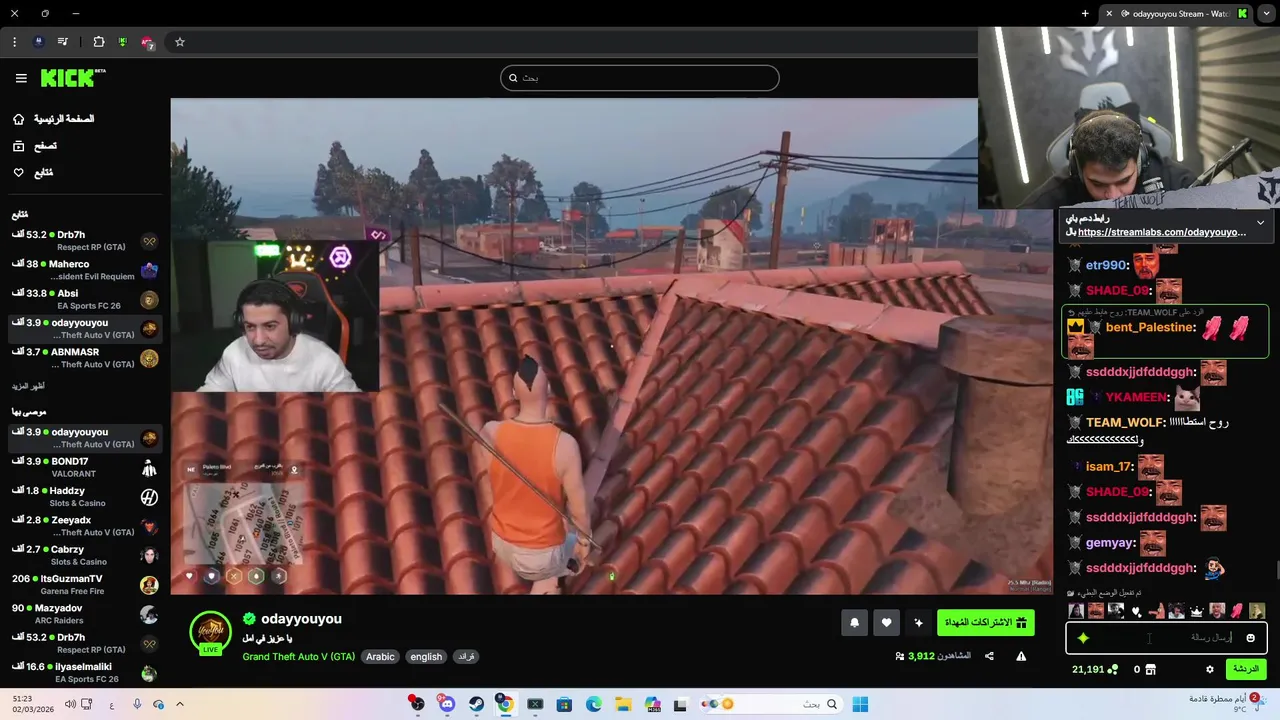Open the media controls toolbar icon
Image resolution: width=1280 pixels, height=720 pixels.
62,42
